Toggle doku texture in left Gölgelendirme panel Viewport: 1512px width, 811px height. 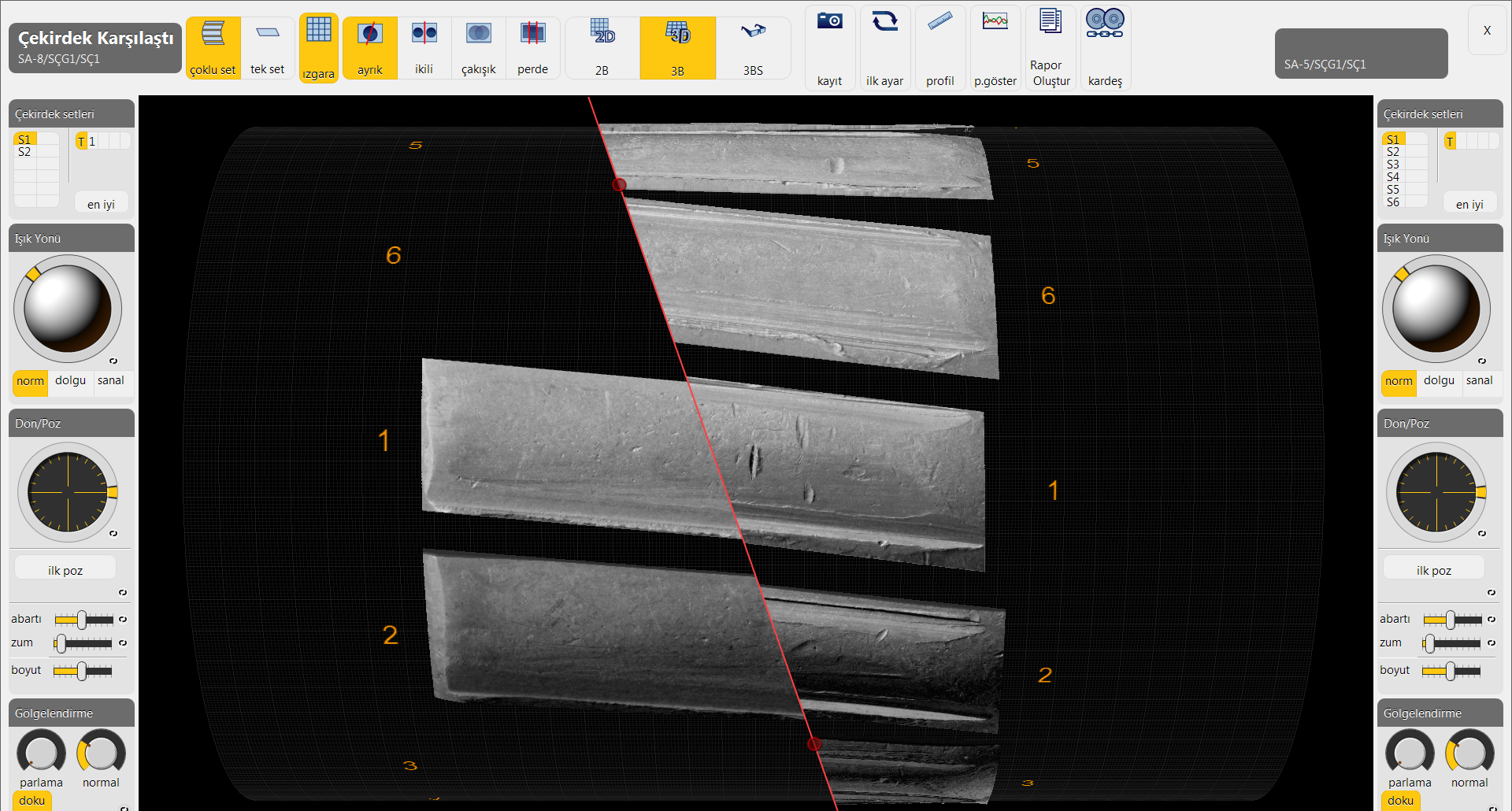coord(32,800)
